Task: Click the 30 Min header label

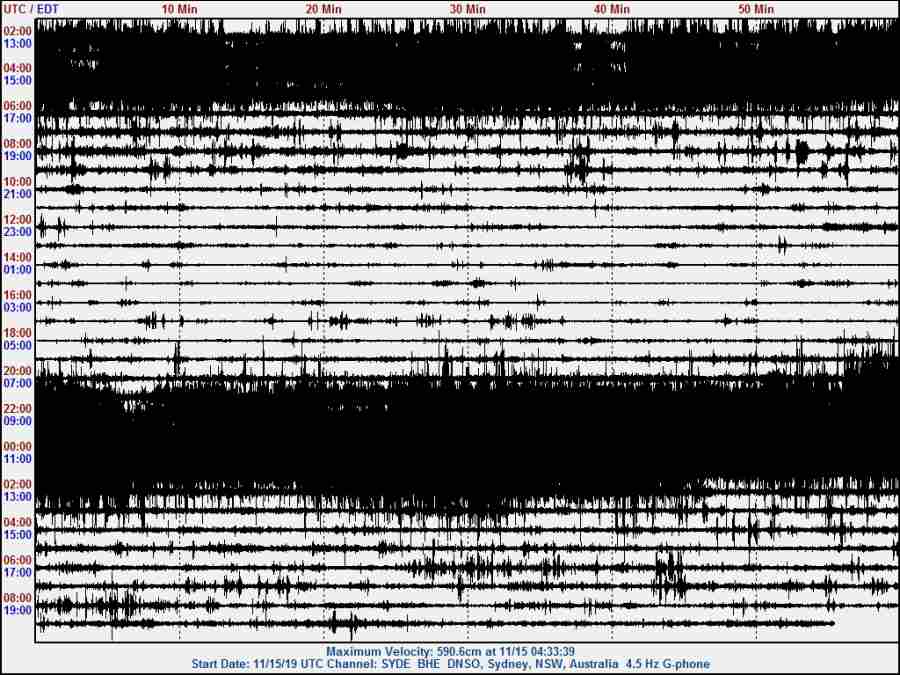Action: pos(468,8)
